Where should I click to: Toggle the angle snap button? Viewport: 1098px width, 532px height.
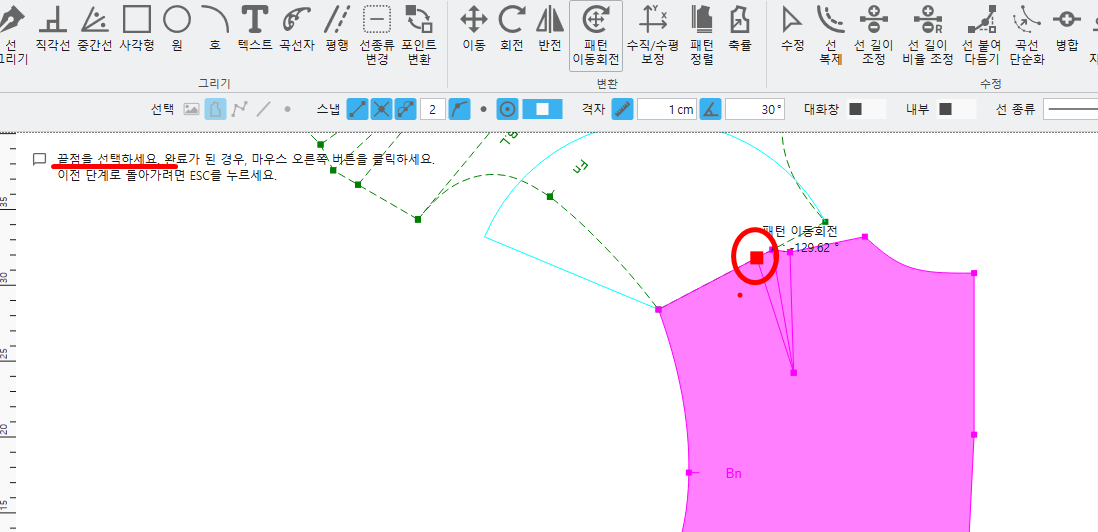click(711, 109)
